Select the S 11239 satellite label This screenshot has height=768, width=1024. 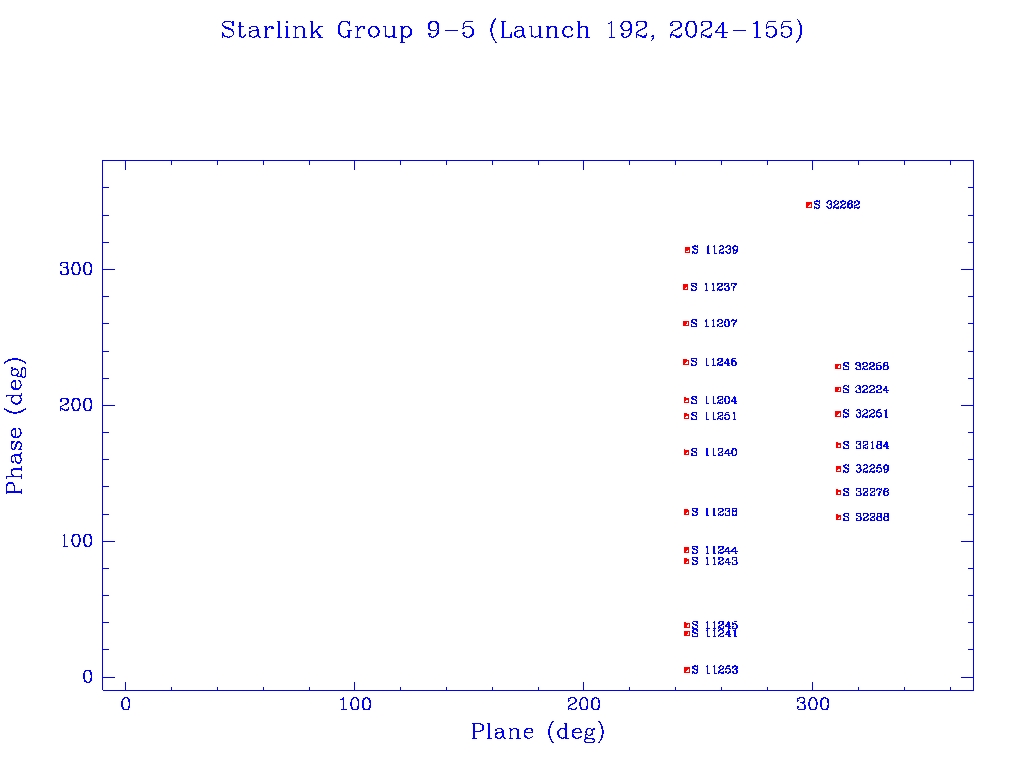click(x=715, y=250)
